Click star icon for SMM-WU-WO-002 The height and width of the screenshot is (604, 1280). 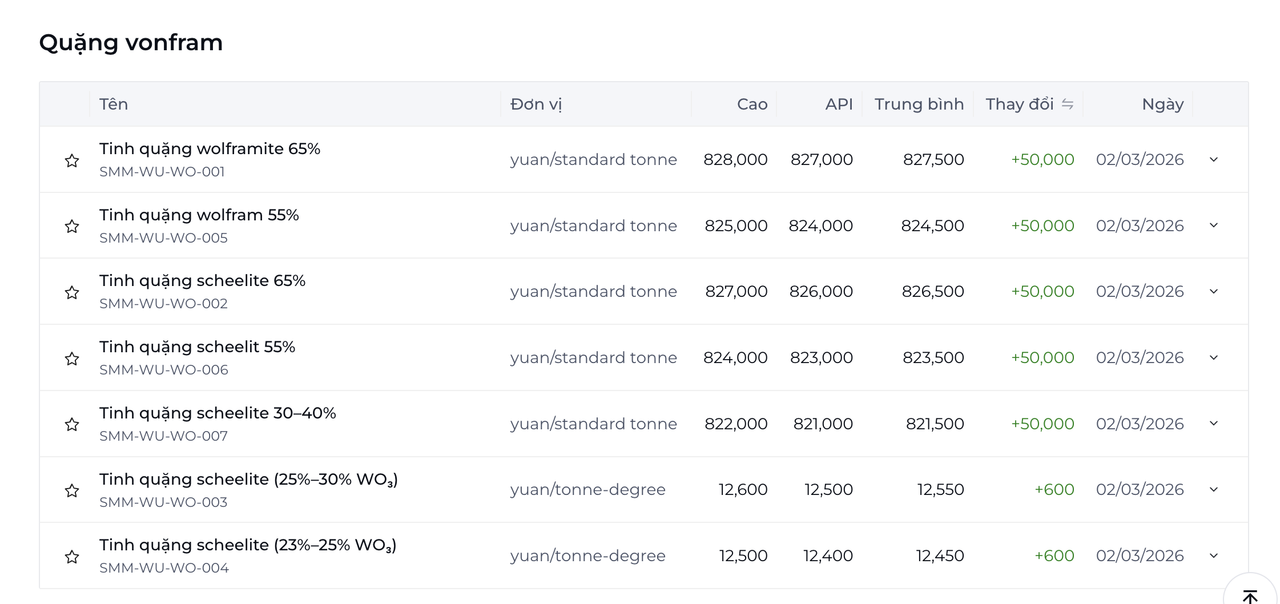72,292
